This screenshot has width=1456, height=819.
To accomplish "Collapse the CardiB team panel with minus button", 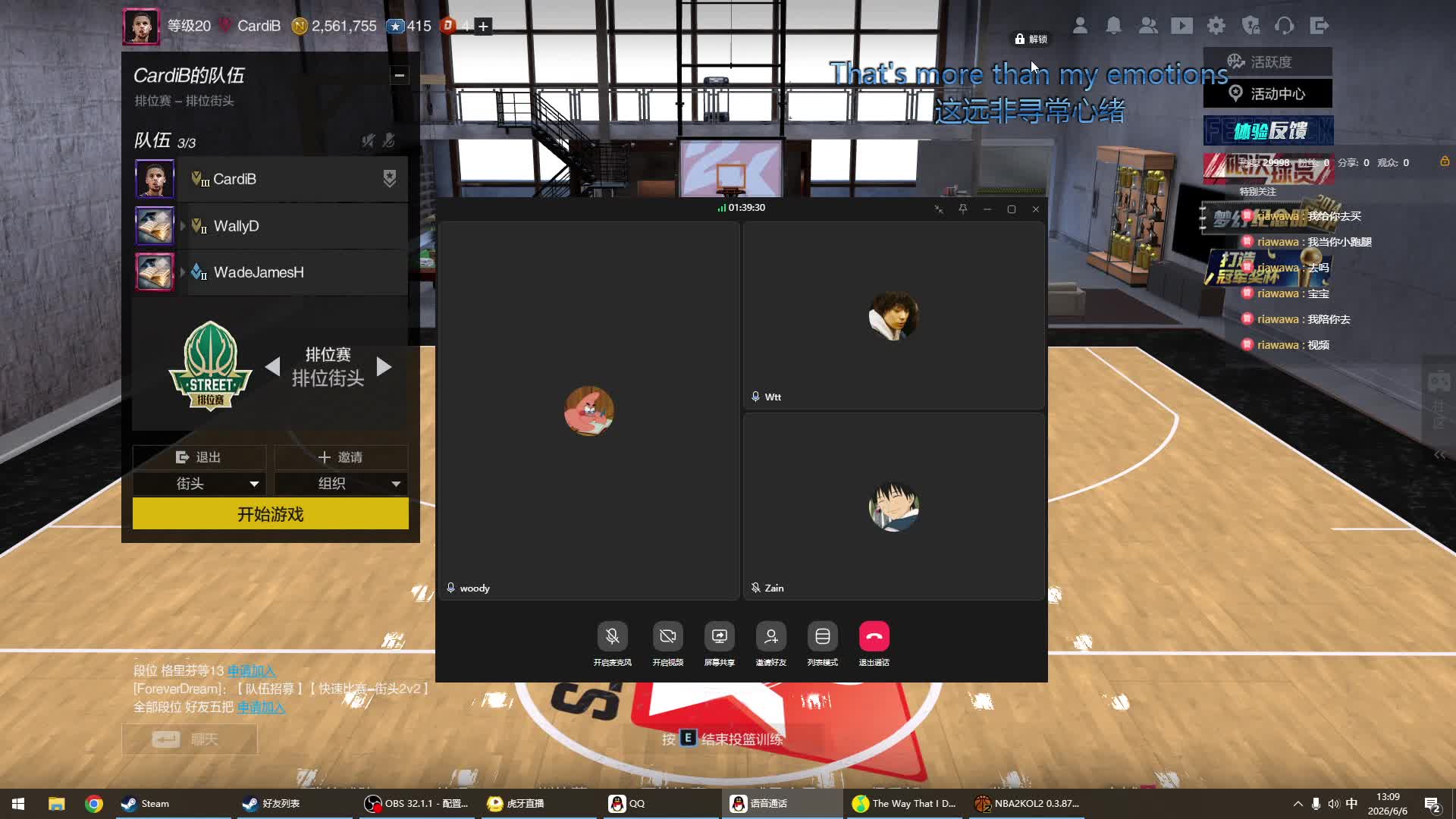I will [x=400, y=75].
